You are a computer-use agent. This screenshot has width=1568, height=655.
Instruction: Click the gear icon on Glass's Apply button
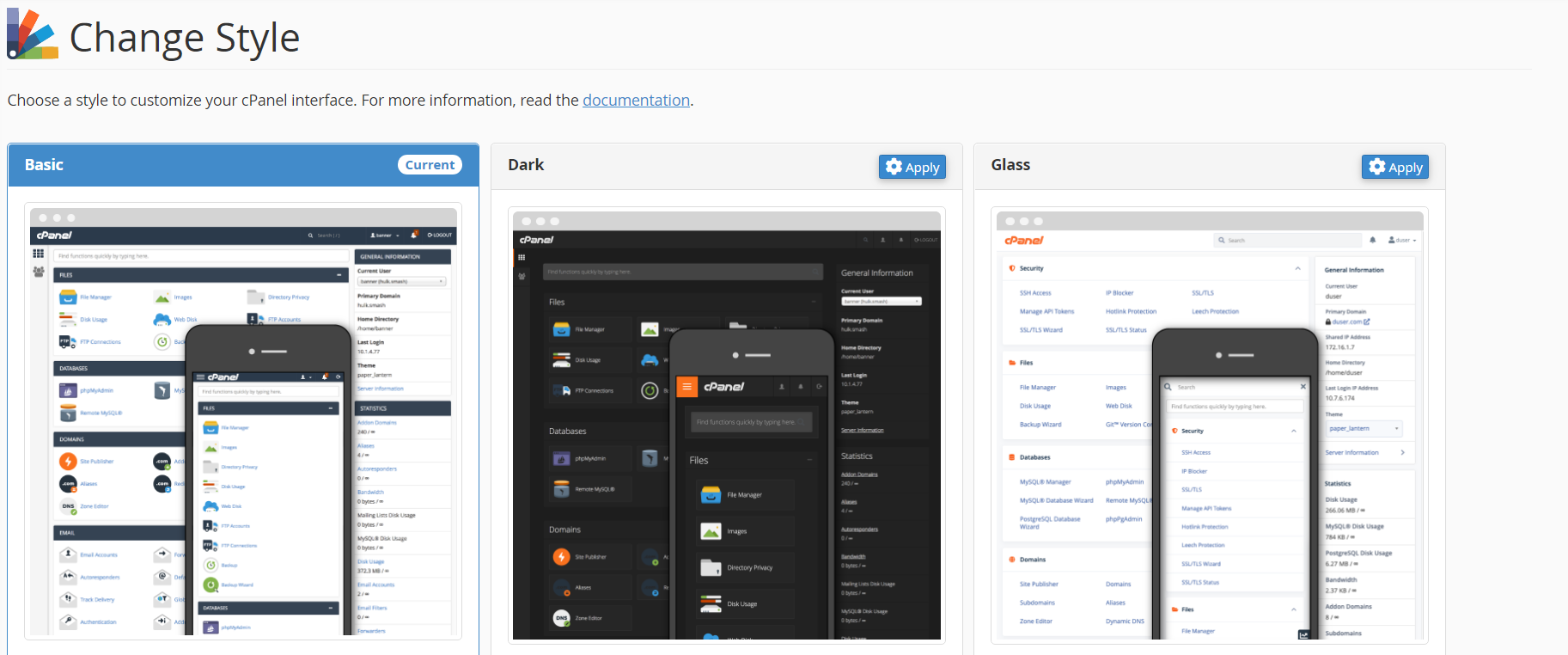click(1376, 167)
